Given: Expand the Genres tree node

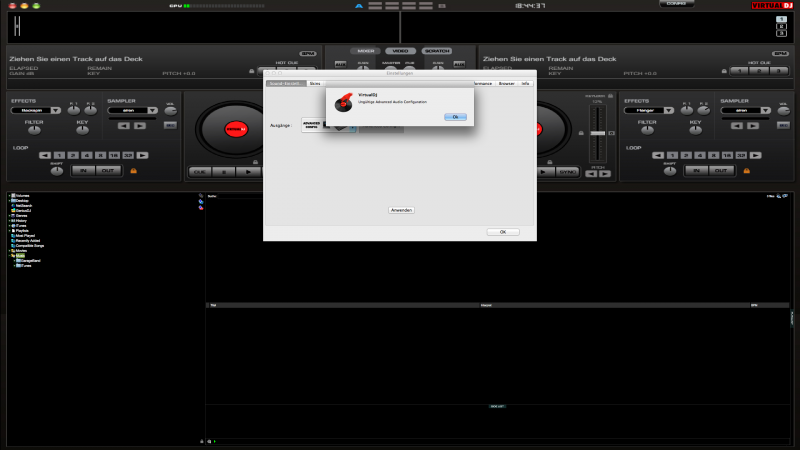Looking at the screenshot, I should click(x=9, y=215).
